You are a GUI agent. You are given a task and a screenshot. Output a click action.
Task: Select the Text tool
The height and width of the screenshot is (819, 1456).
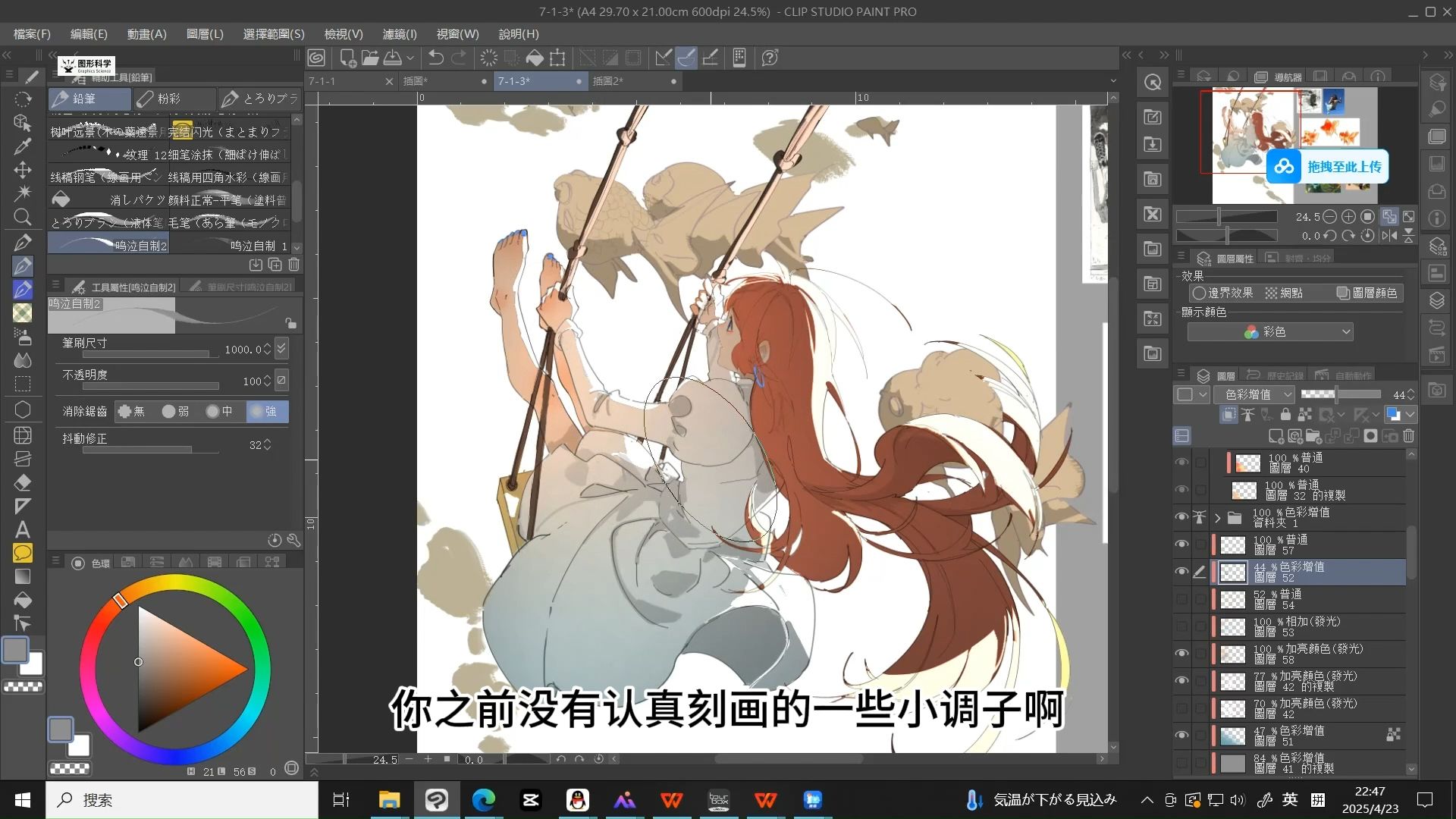23,529
